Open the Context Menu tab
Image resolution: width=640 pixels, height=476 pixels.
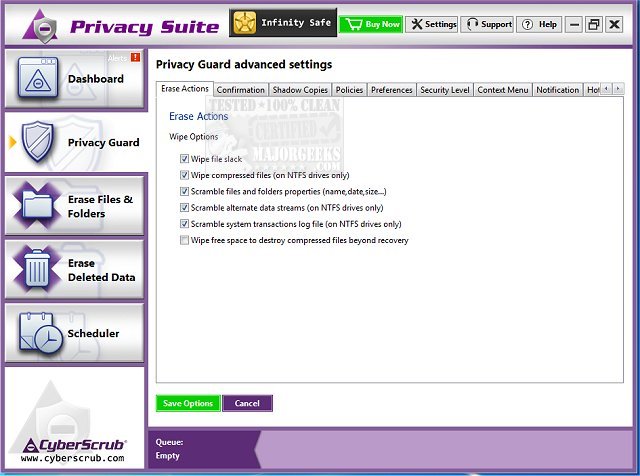click(502, 90)
